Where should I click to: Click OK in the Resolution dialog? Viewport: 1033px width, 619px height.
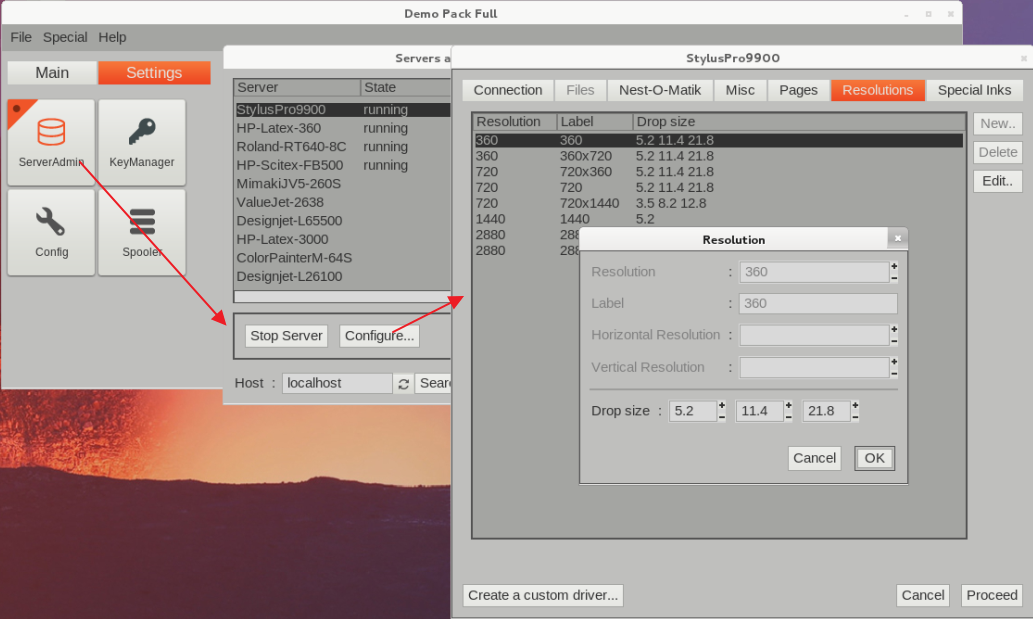coord(874,458)
